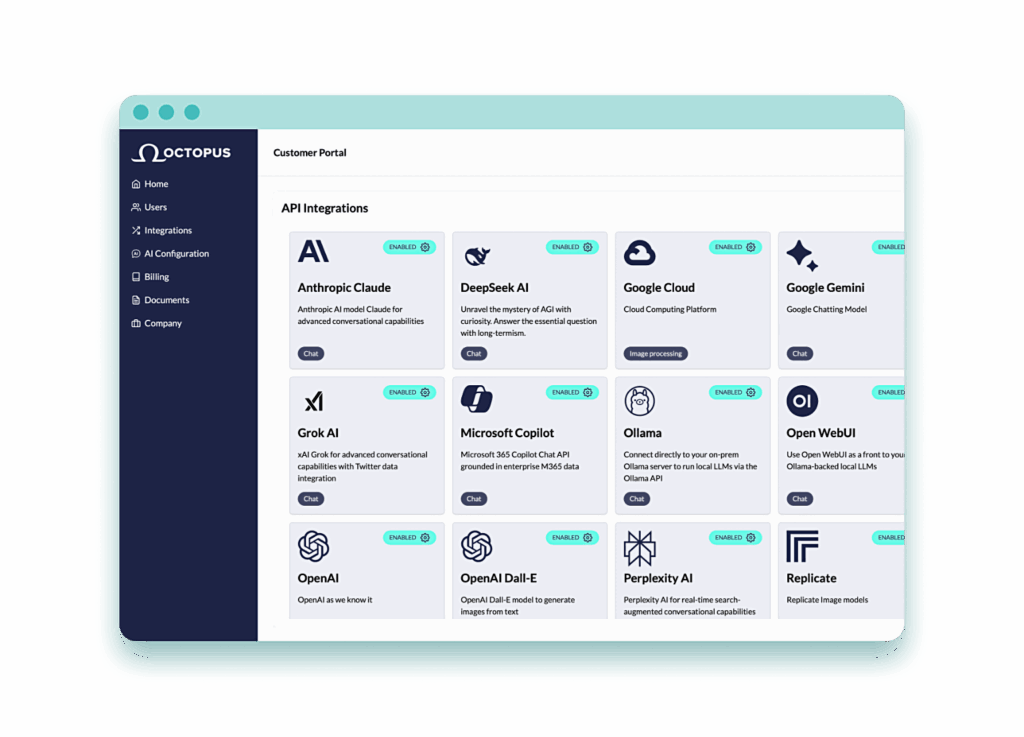Toggle the ENABLED badge on DeepSeek AI
Viewport: 1024px width, 737px height.
[x=572, y=247]
